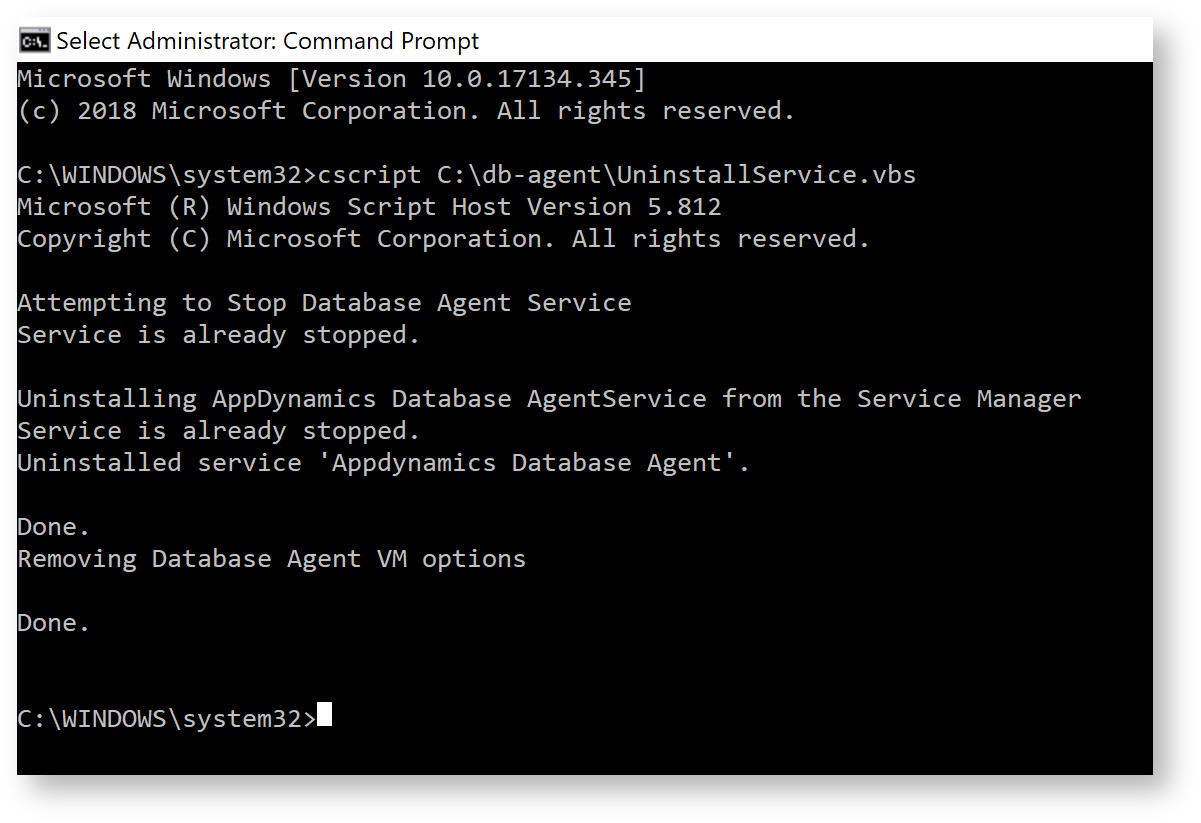Click the first 'Done.' output line
This screenshot has height=823, width=1201.
click(54, 527)
